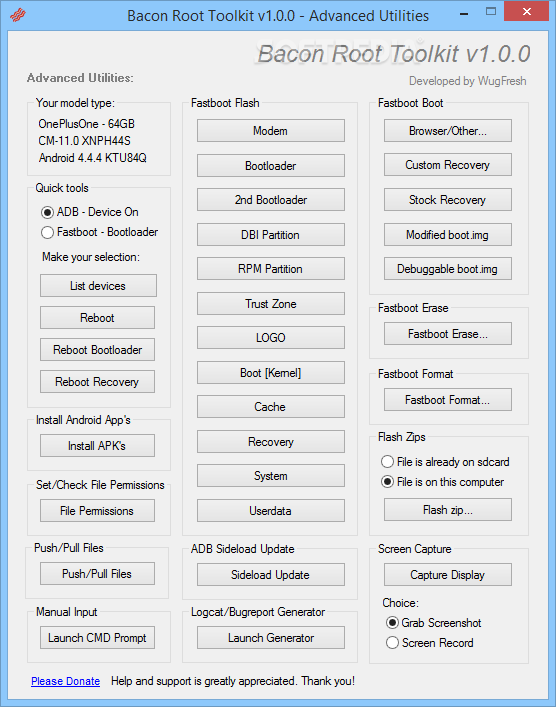
Task: Launch Generator for logcat/bugreport
Action: (271, 638)
